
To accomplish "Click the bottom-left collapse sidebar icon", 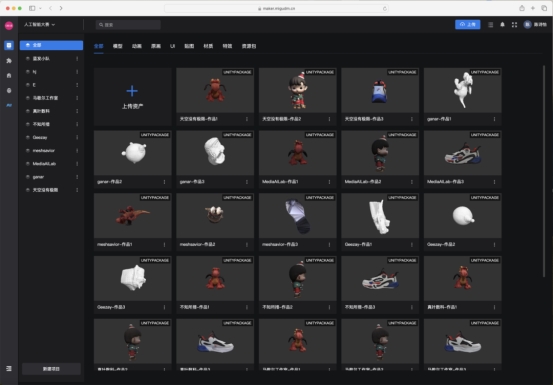I will click(x=9, y=368).
